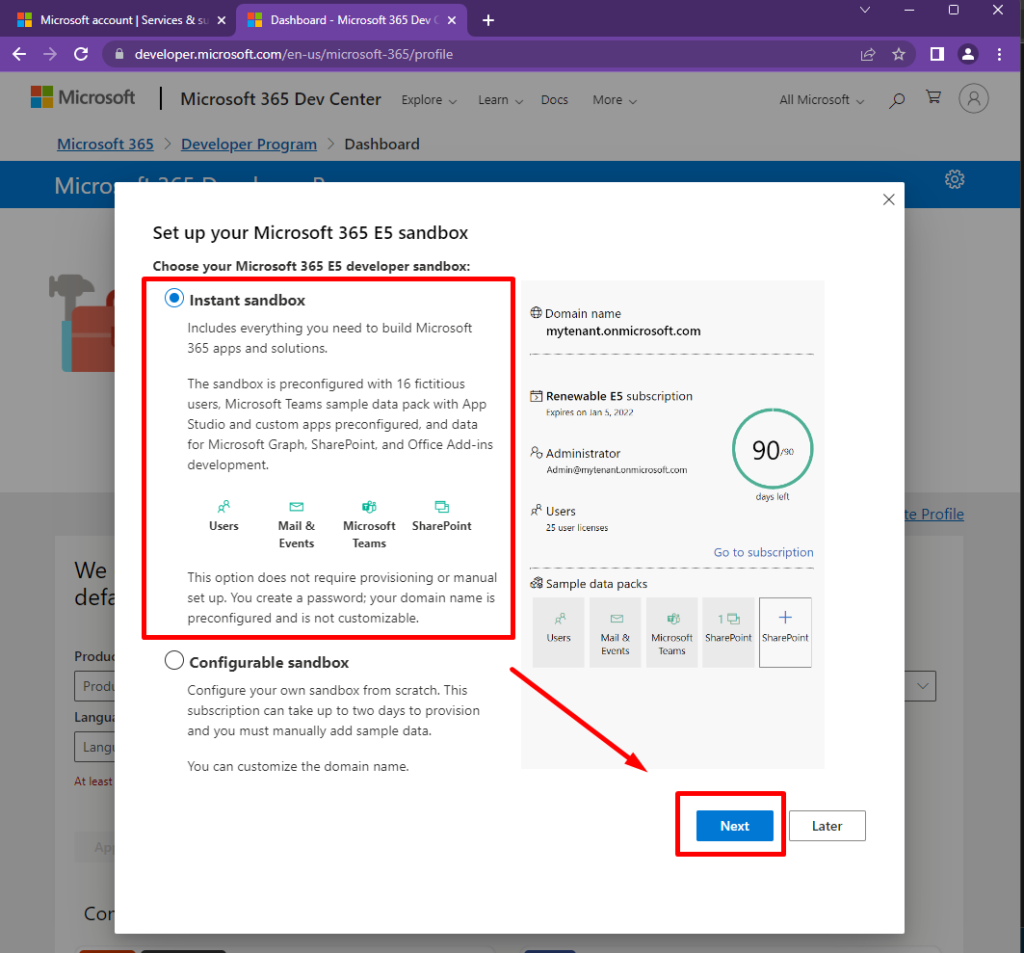Open the Docs navigation item
The image size is (1024, 953).
[554, 100]
